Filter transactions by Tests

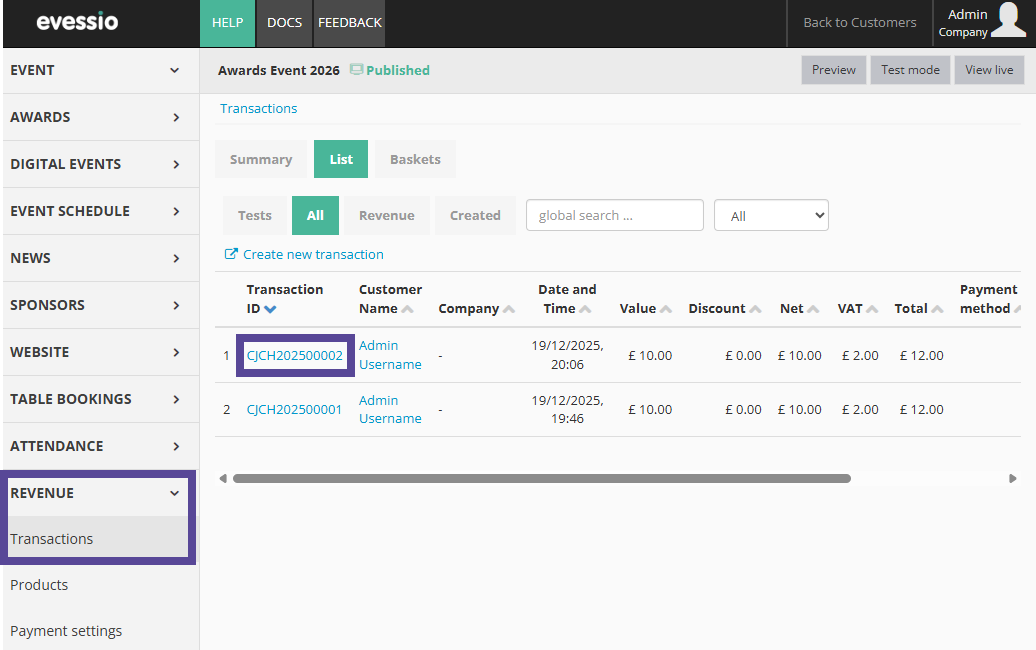(x=254, y=215)
